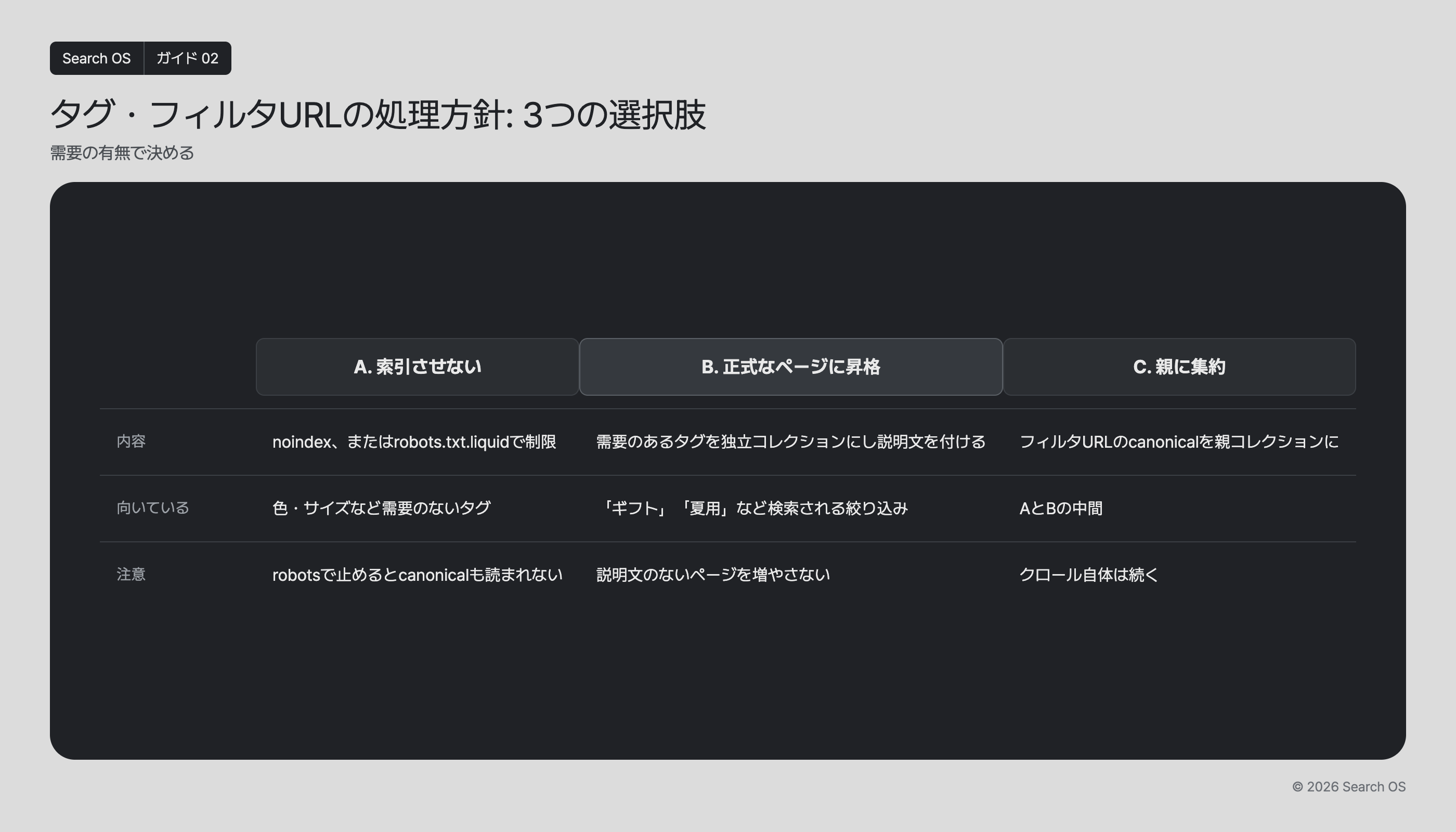
Task: Click the © 2026 Search OS footer
Action: [x=1348, y=787]
